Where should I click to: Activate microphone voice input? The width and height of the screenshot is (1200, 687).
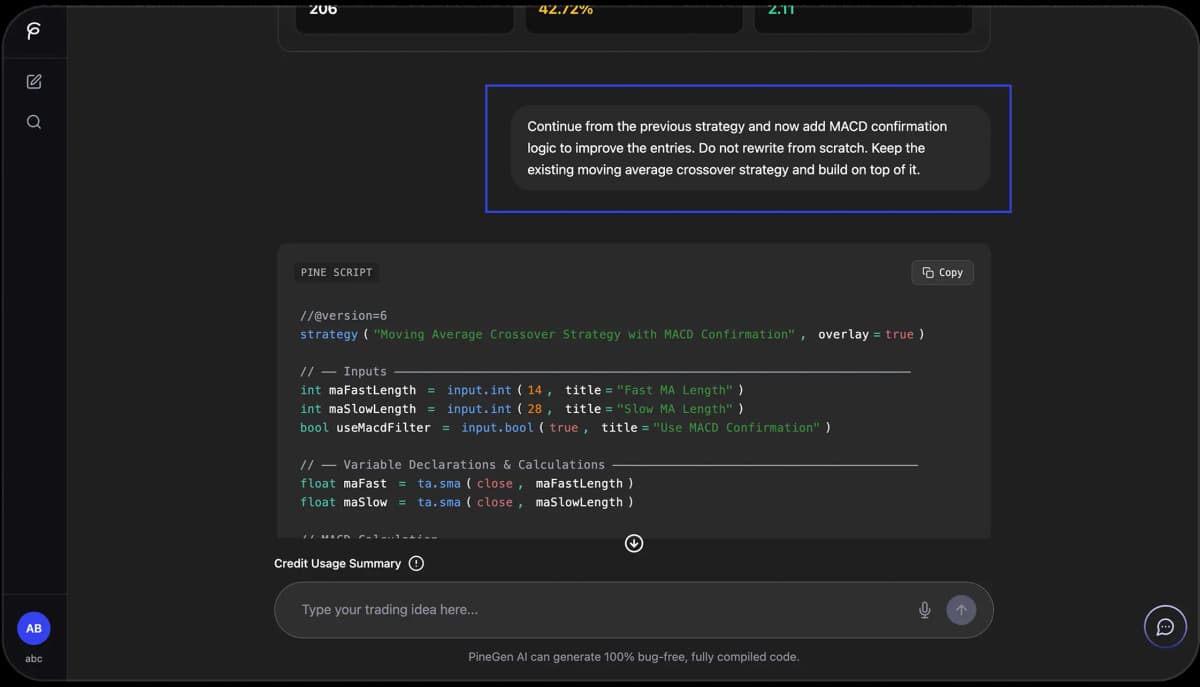click(x=925, y=610)
